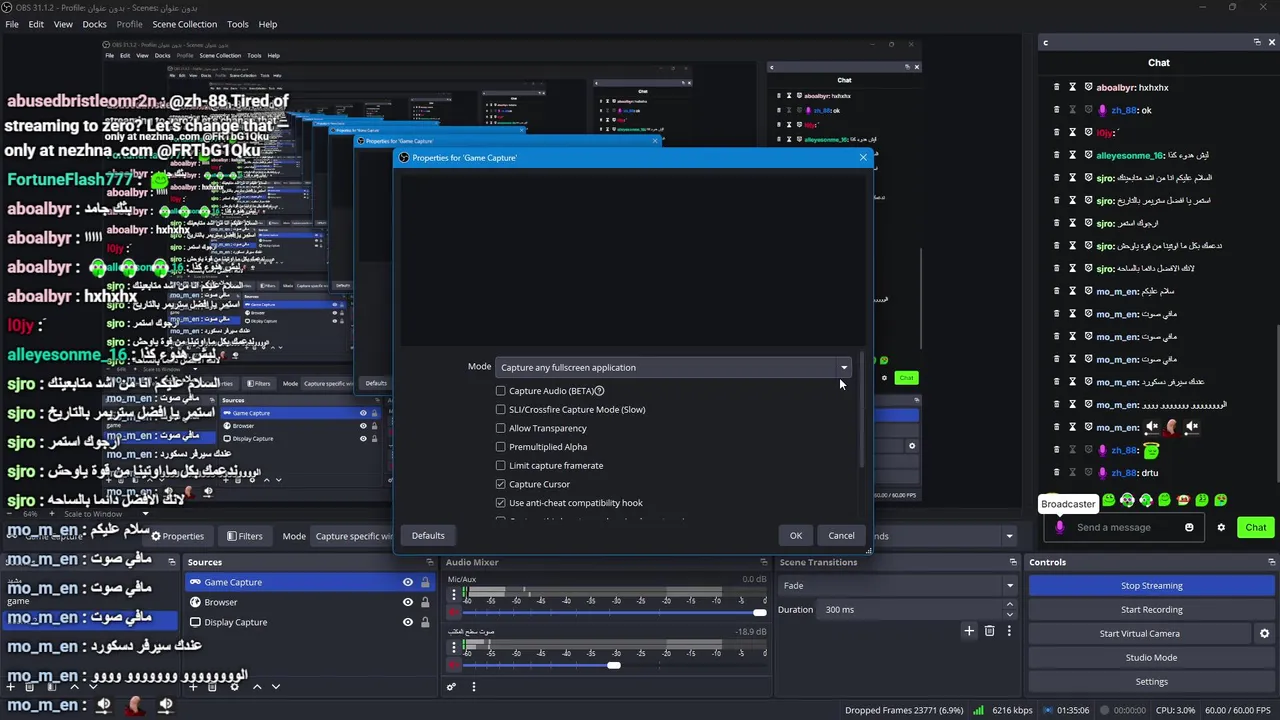Open the Tools menu

[x=238, y=24]
